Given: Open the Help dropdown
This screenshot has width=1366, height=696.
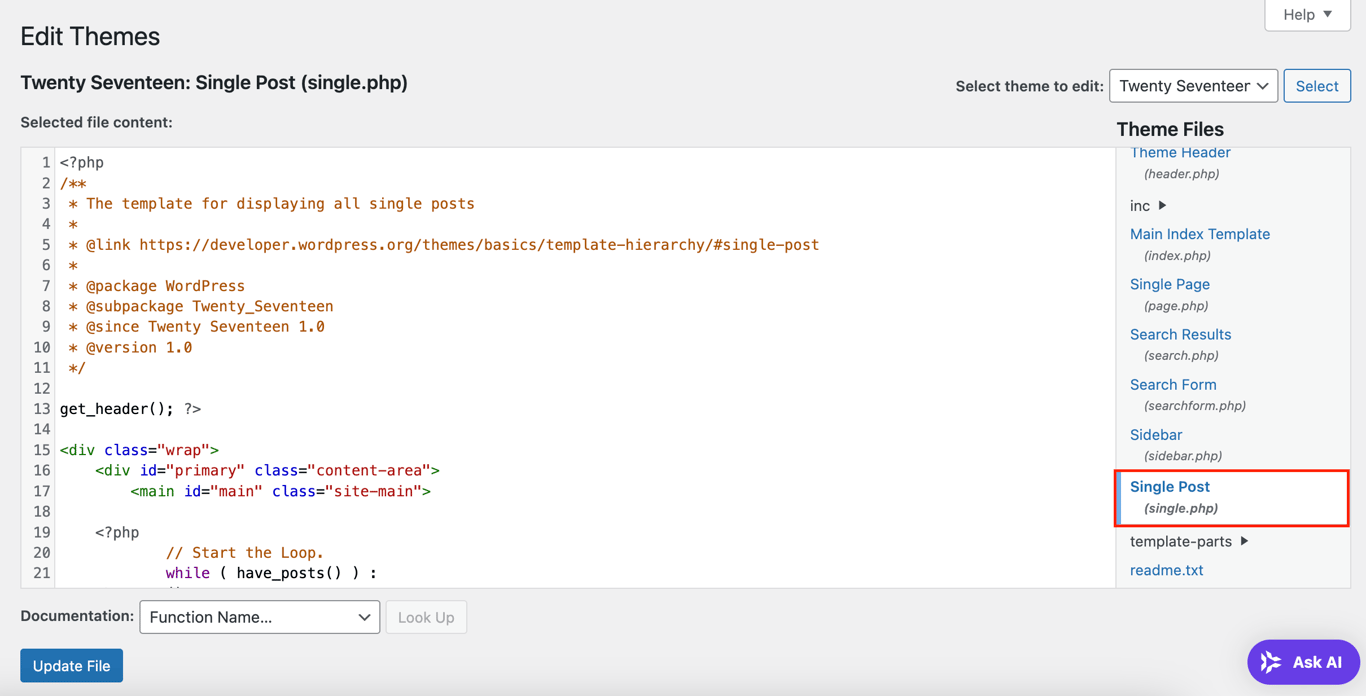Looking at the screenshot, I should 1306,15.
